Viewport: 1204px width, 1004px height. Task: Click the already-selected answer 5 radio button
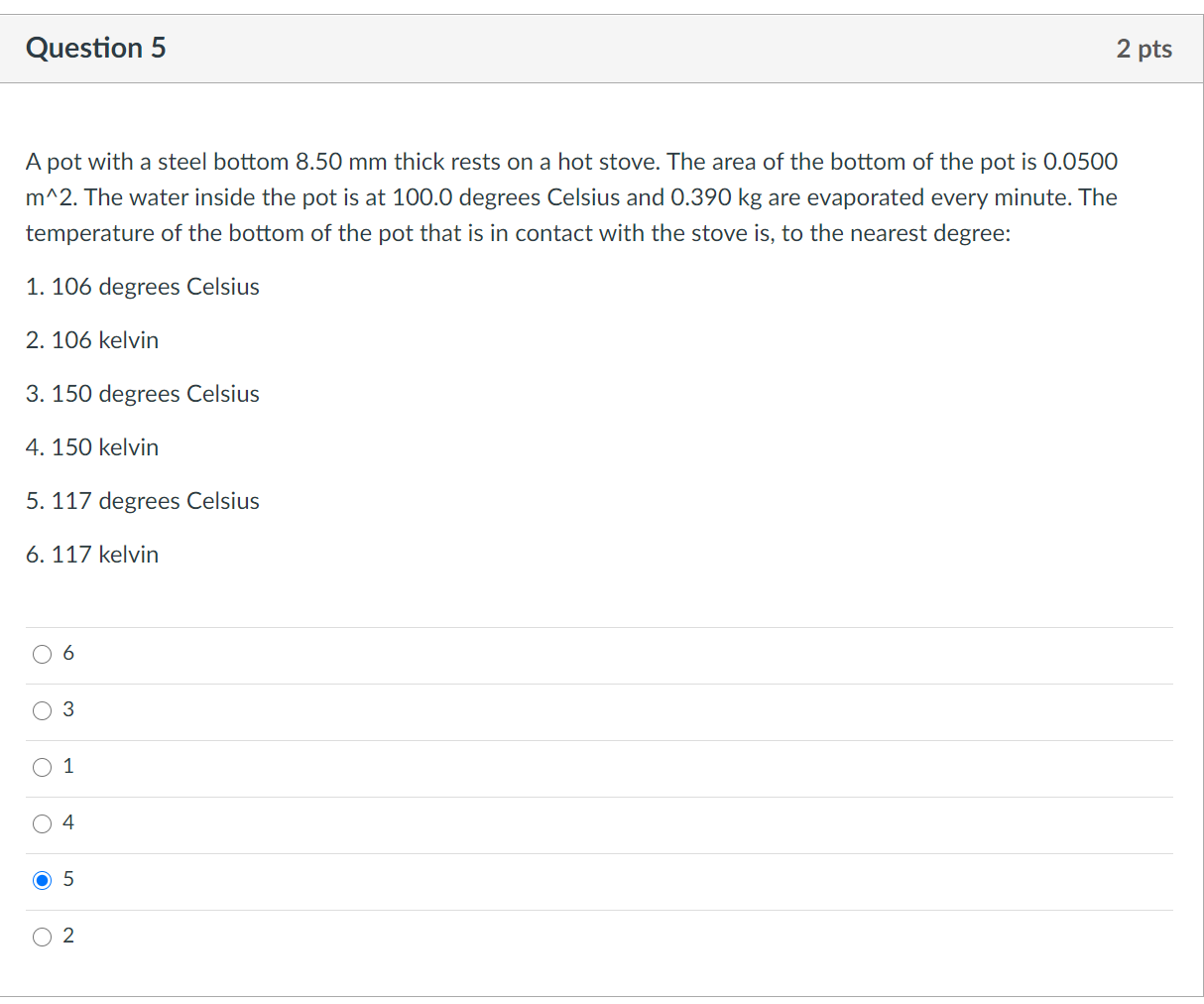[42, 879]
